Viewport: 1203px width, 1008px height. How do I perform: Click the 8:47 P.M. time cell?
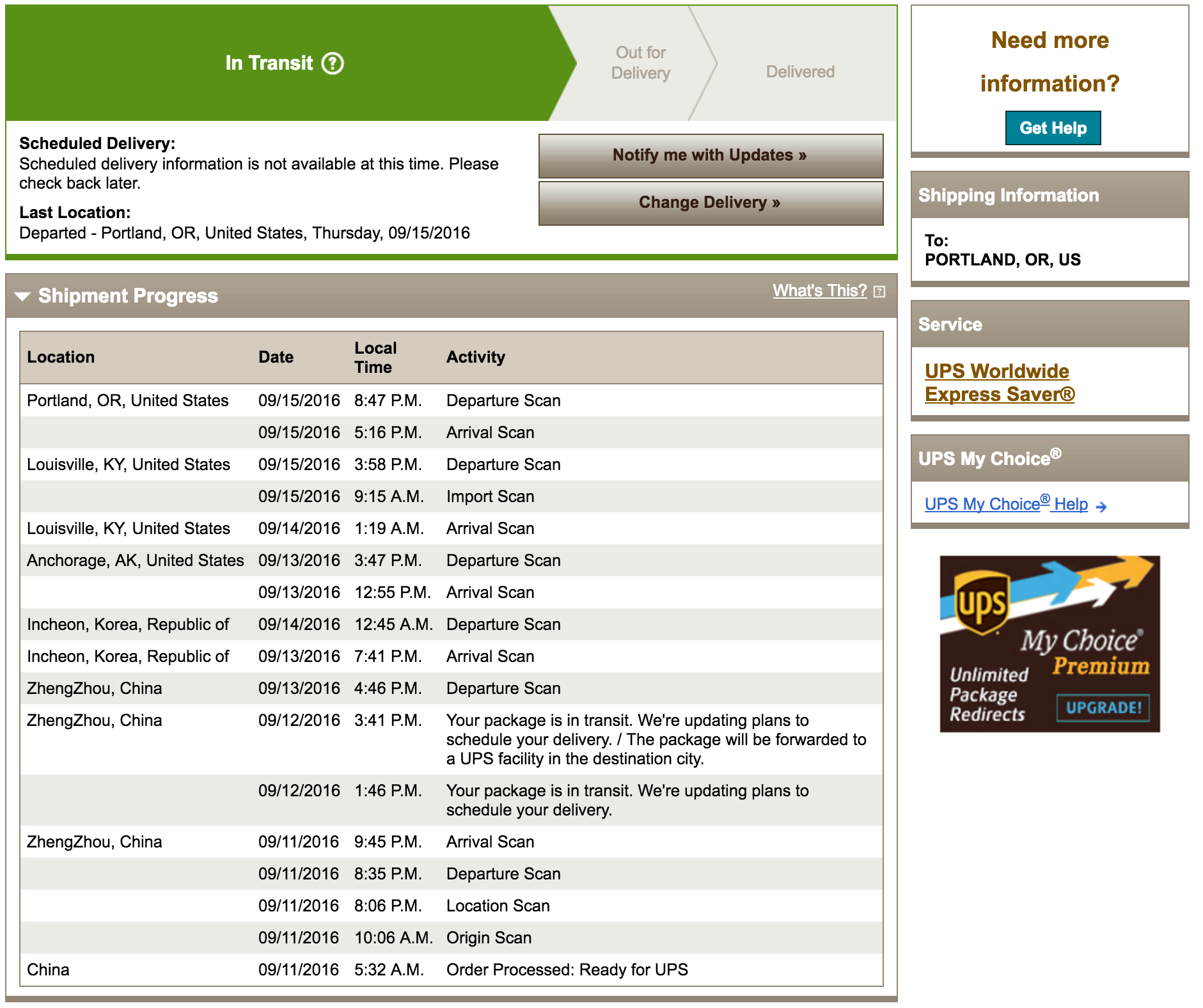pyautogui.click(x=388, y=400)
